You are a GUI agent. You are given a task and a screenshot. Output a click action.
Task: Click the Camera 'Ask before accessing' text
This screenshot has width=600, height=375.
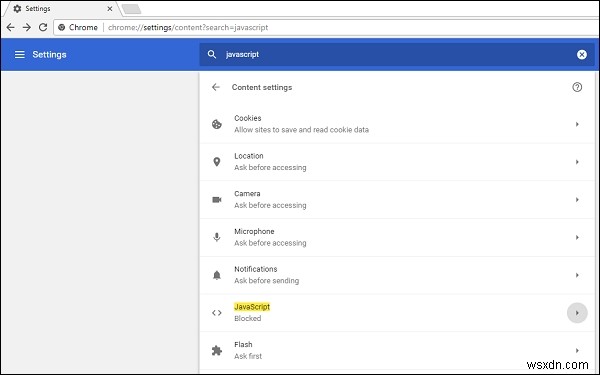[x=270, y=205]
